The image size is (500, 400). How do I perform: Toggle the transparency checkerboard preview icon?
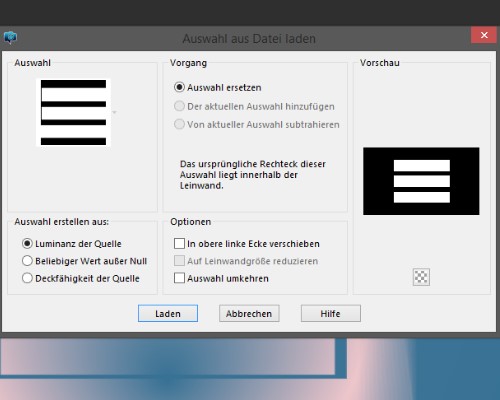tap(421, 277)
